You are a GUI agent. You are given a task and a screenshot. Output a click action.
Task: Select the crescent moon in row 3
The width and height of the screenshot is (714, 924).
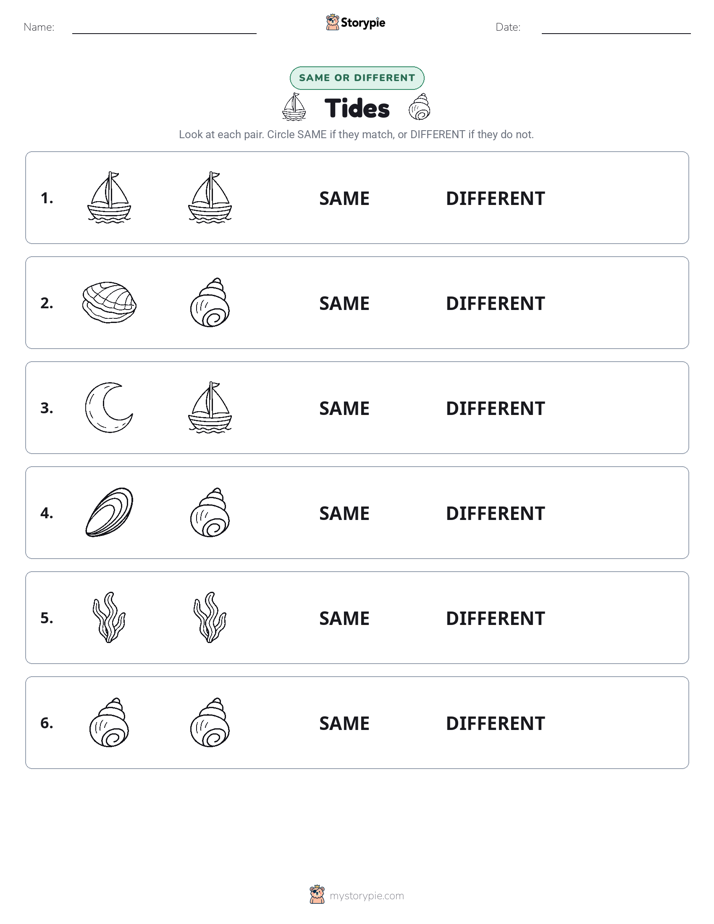click(x=109, y=407)
